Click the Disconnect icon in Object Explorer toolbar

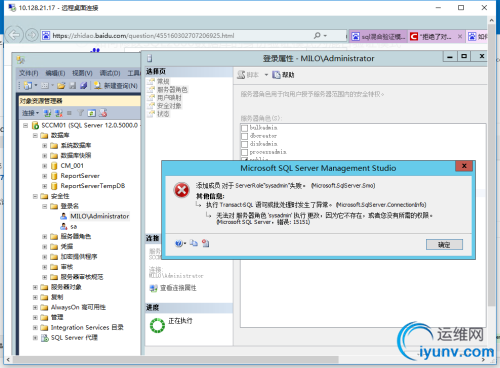click(x=59, y=113)
